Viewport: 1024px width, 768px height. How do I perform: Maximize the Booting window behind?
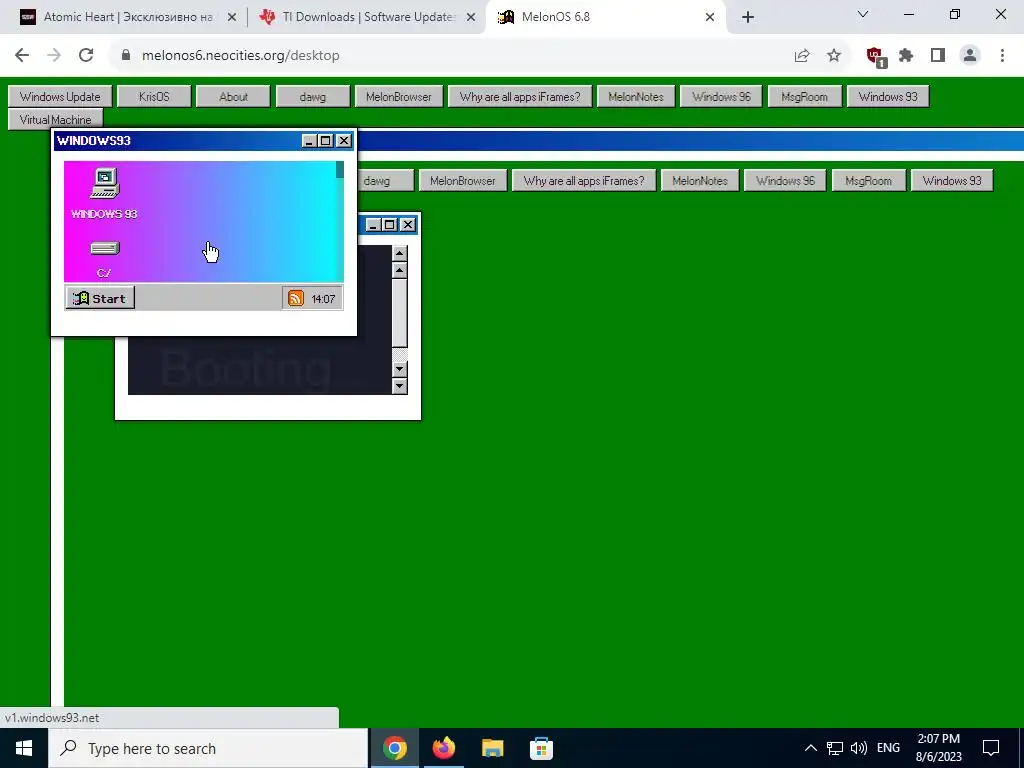click(x=390, y=225)
